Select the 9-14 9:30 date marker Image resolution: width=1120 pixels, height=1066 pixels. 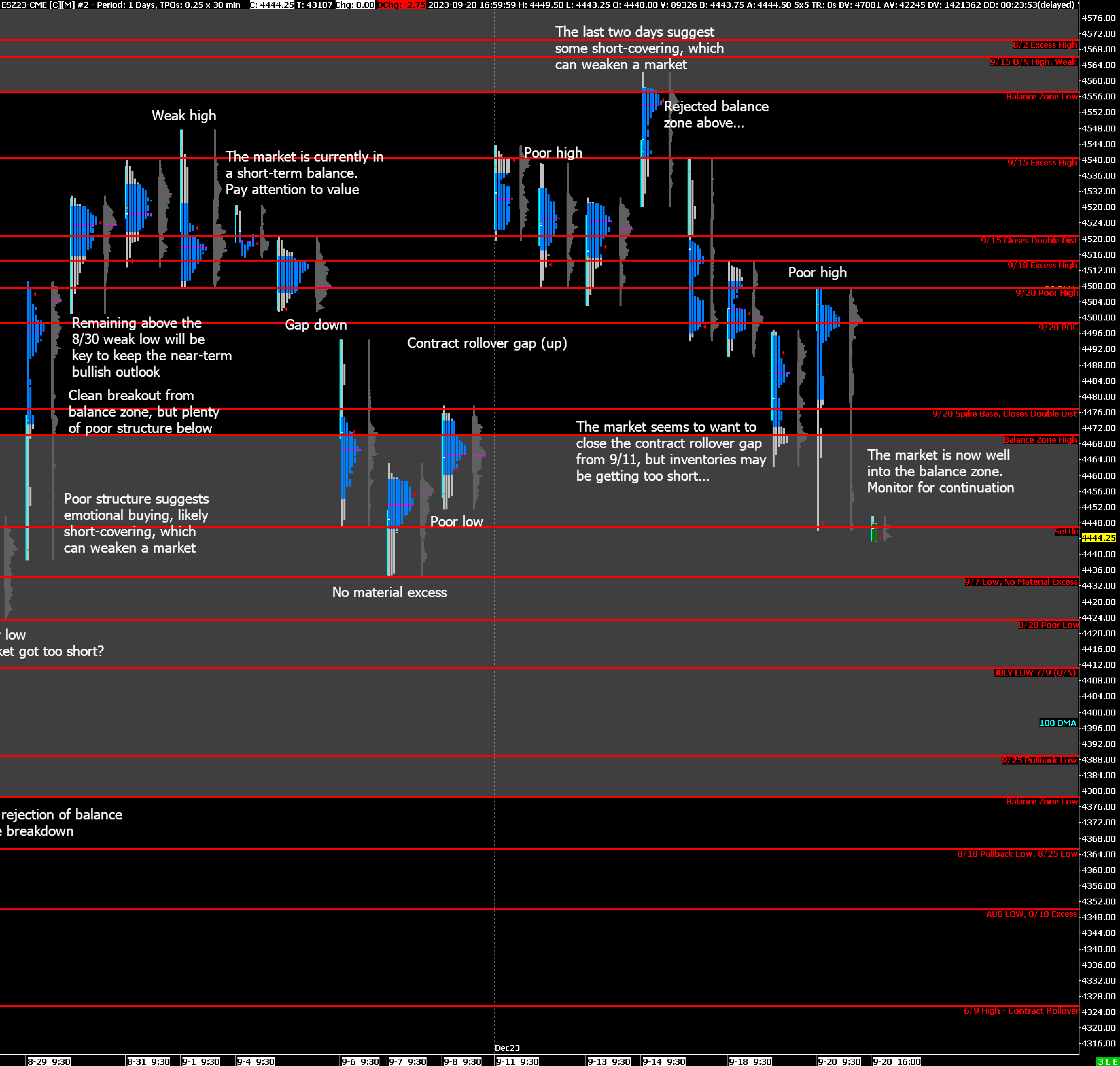pos(664,1061)
